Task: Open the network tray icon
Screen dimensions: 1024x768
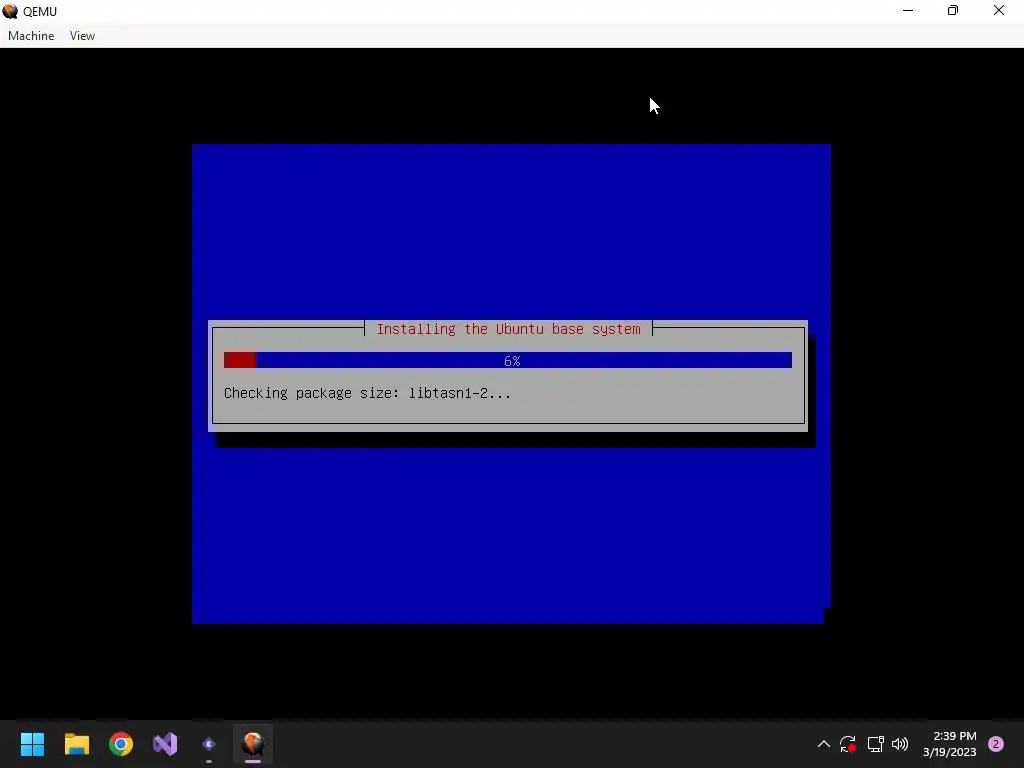Action: pos(875,744)
